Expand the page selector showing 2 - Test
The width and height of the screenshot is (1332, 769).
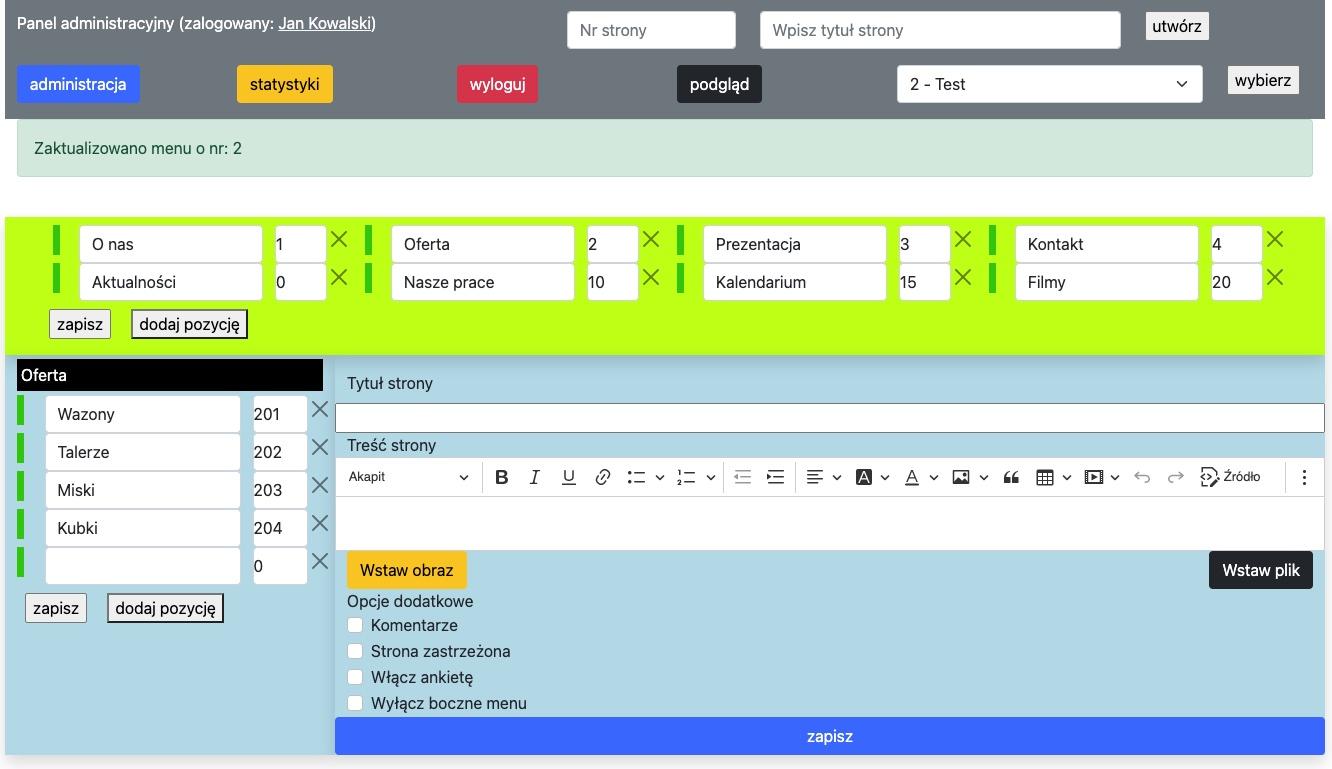pos(1049,84)
